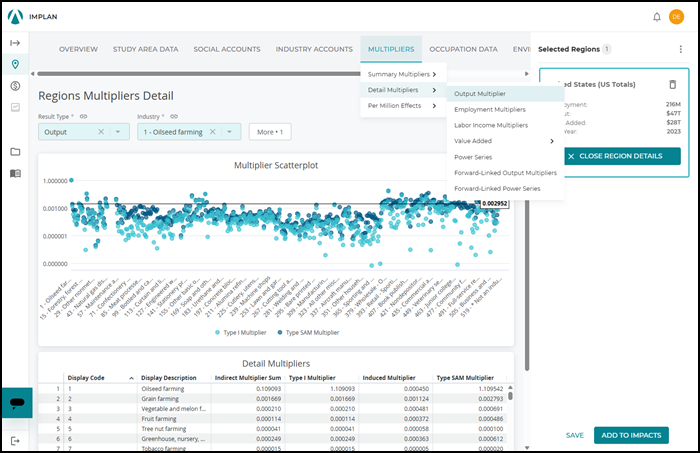
Task: Toggle Type SAM Multiplier legend series
Action: tap(308, 332)
